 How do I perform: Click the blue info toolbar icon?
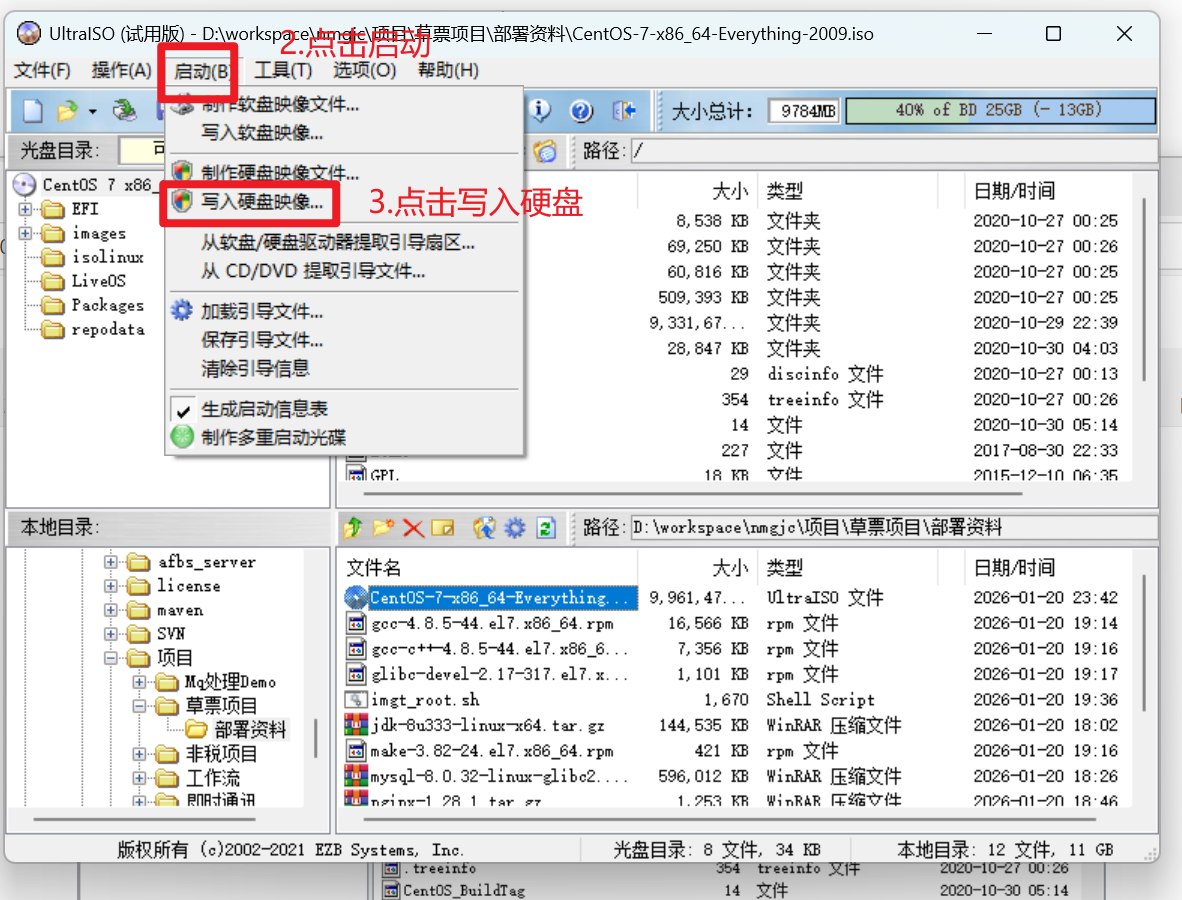coord(540,111)
